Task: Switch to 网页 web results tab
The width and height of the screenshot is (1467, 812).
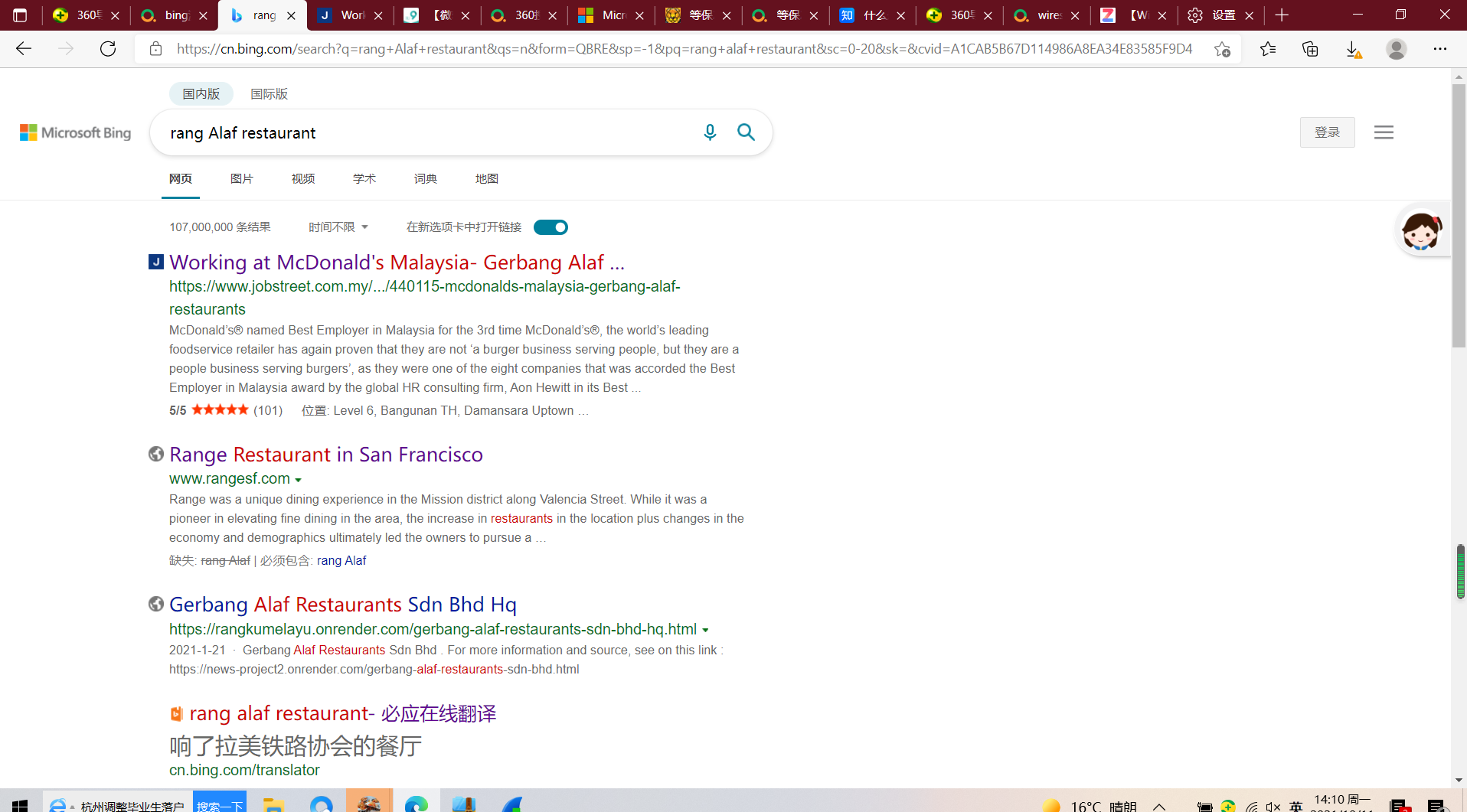Action: 181,178
